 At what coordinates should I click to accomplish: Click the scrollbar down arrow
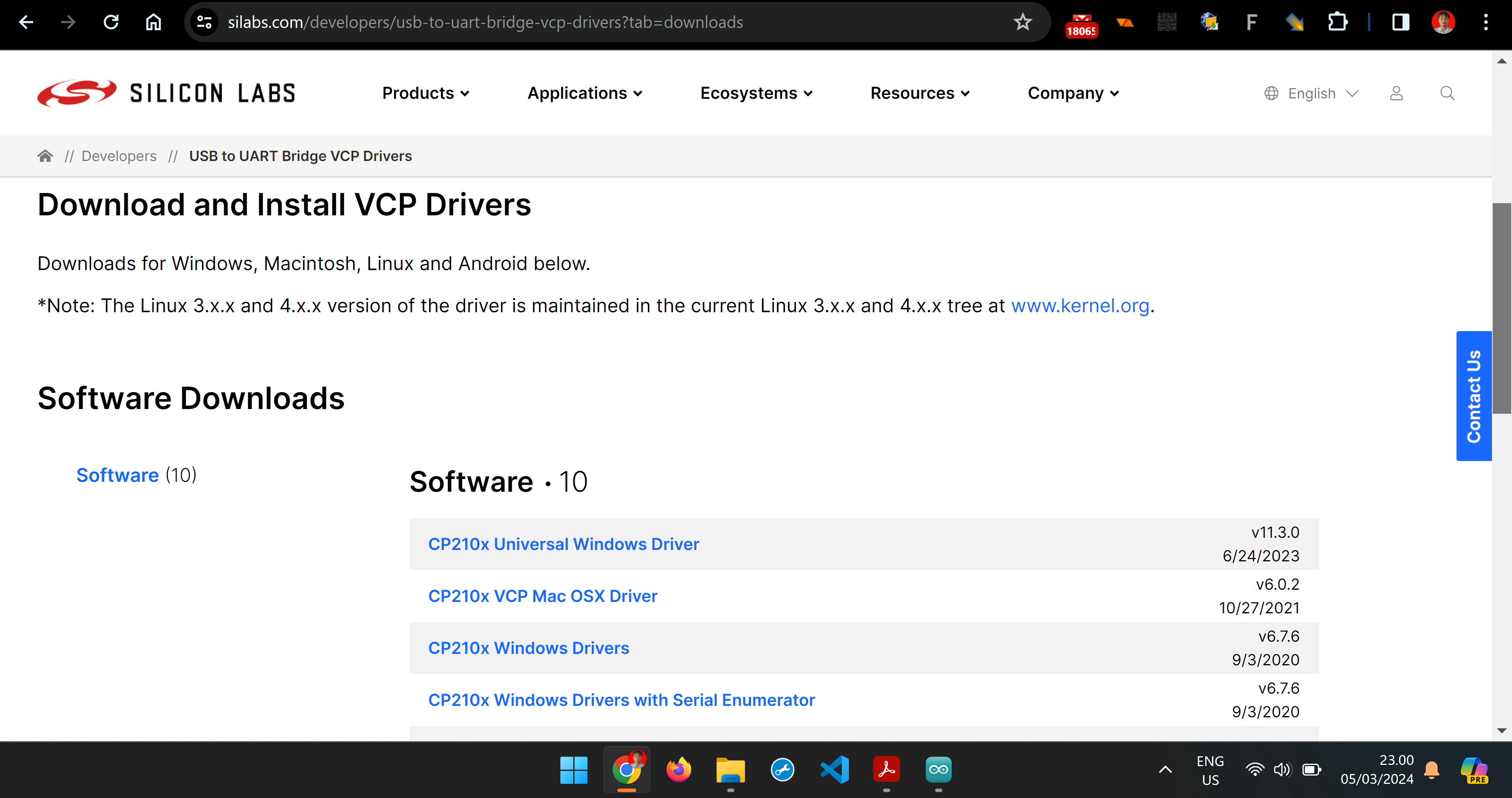click(1501, 731)
